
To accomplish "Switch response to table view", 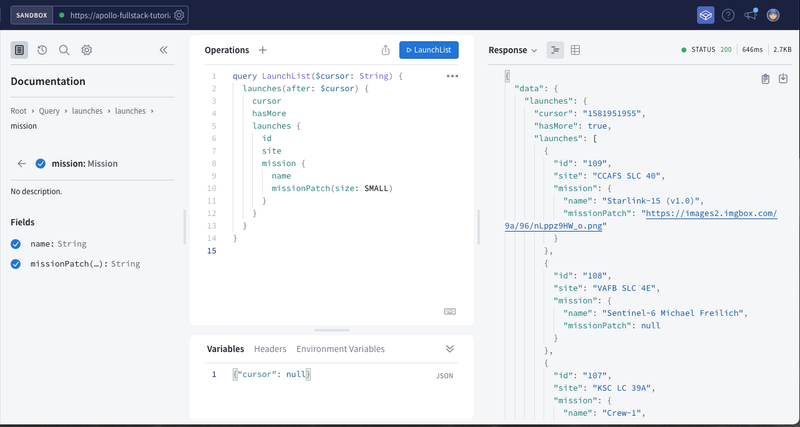I will coord(576,50).
